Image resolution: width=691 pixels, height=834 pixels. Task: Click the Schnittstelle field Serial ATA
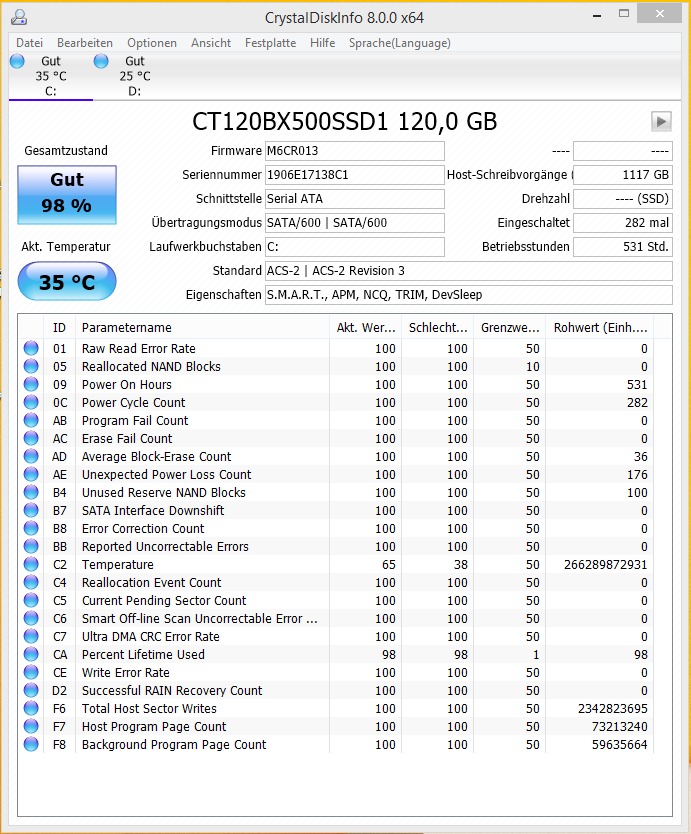pyautogui.click(x=355, y=199)
